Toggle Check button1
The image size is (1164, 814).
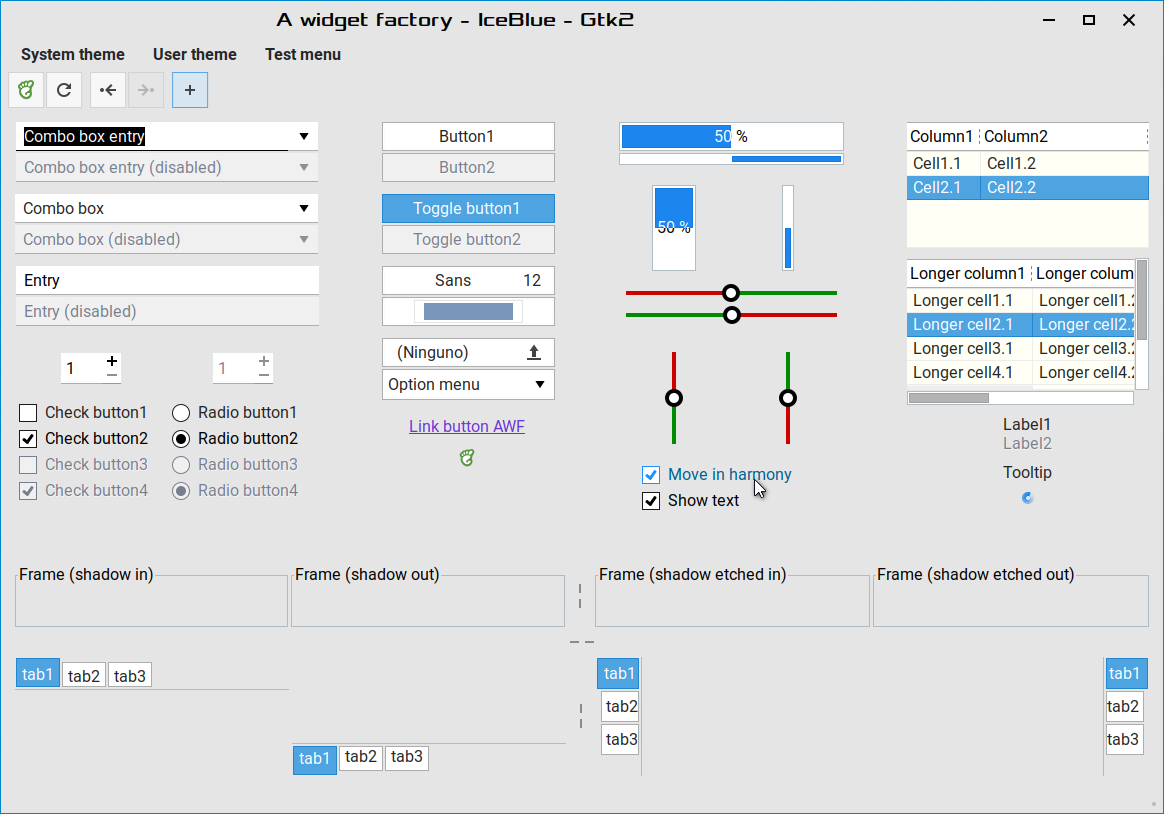[x=27, y=413]
